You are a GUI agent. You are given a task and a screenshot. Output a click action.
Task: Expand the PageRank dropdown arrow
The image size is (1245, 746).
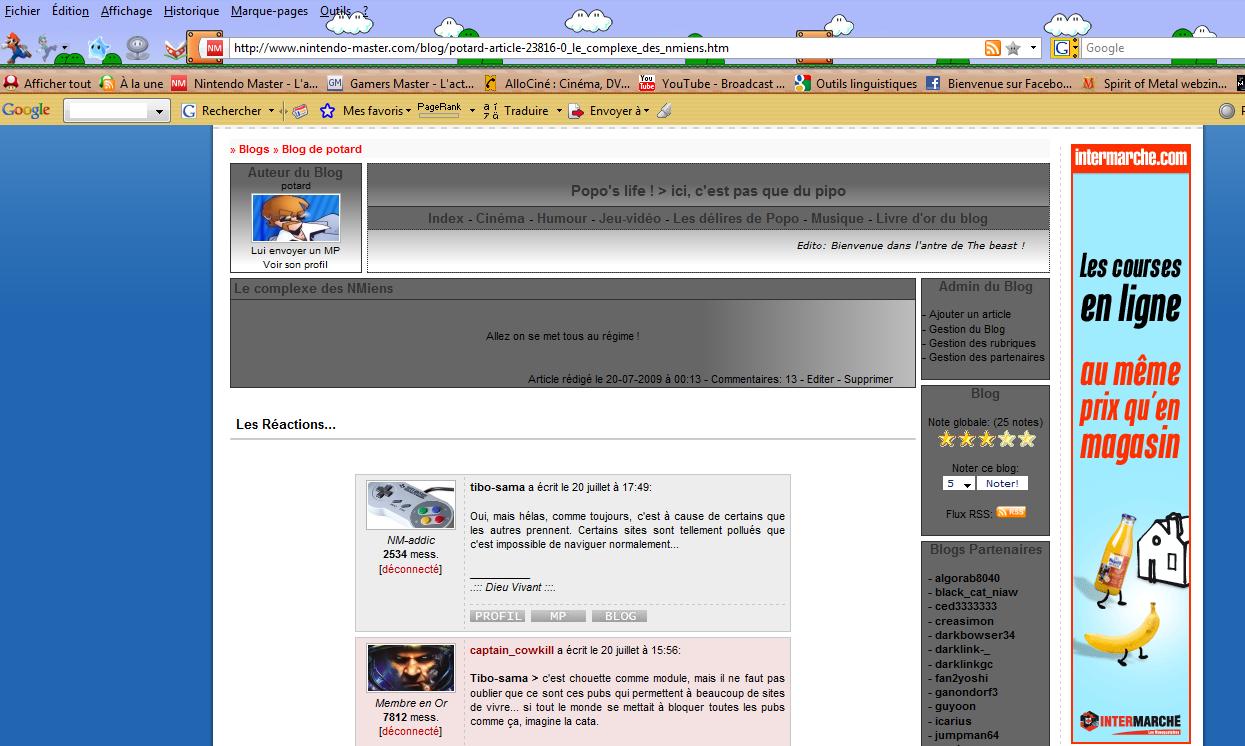tap(472, 111)
